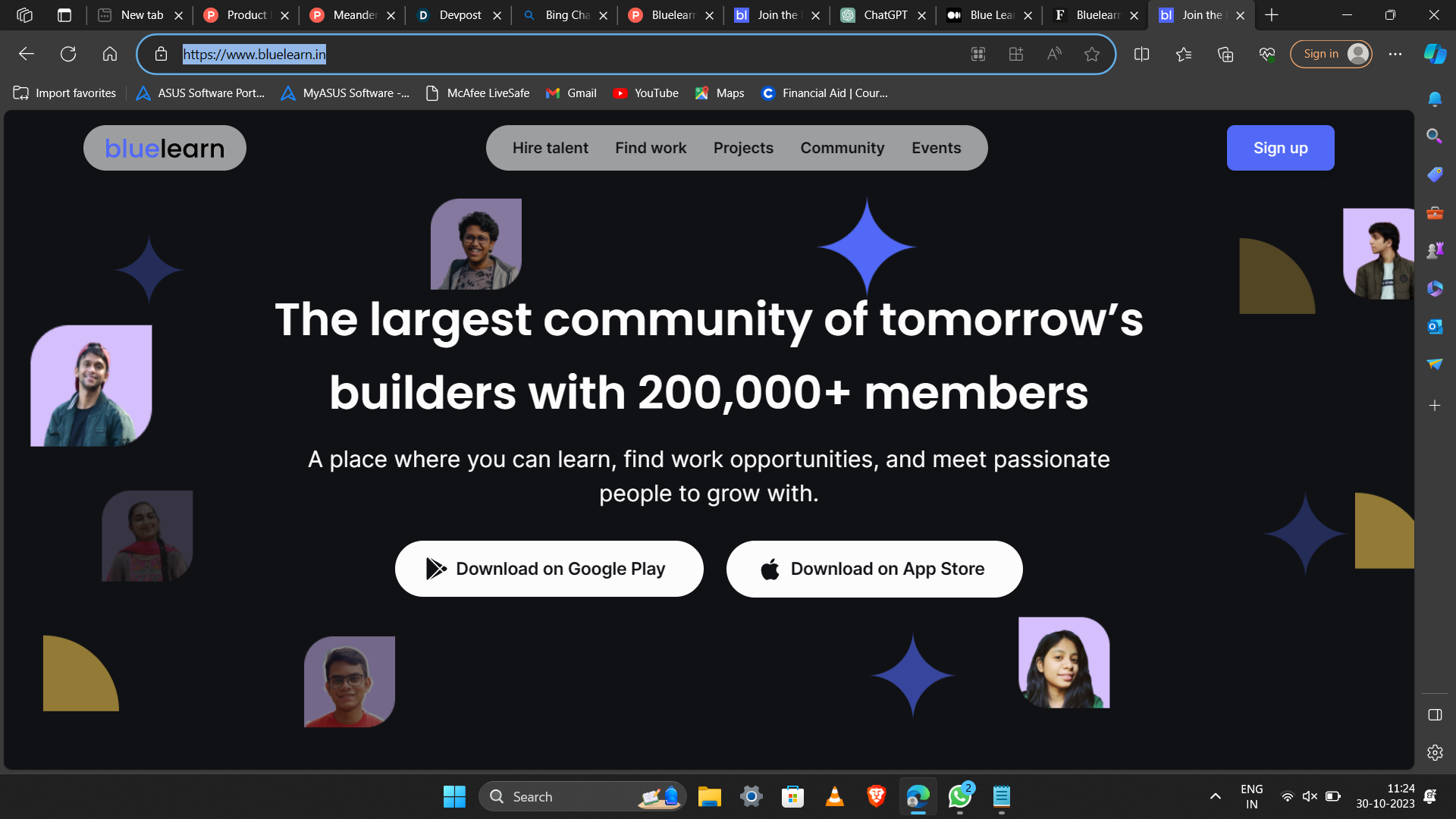Open split screen view icon

point(1141,54)
